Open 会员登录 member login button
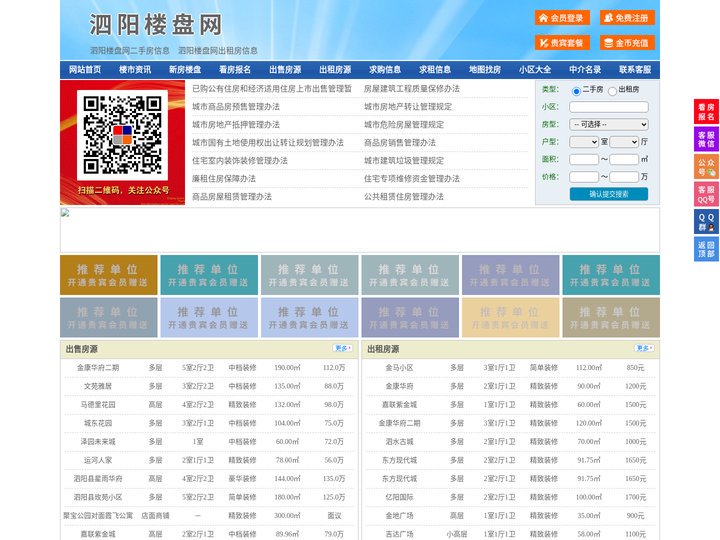The image size is (720, 540). coord(562,18)
